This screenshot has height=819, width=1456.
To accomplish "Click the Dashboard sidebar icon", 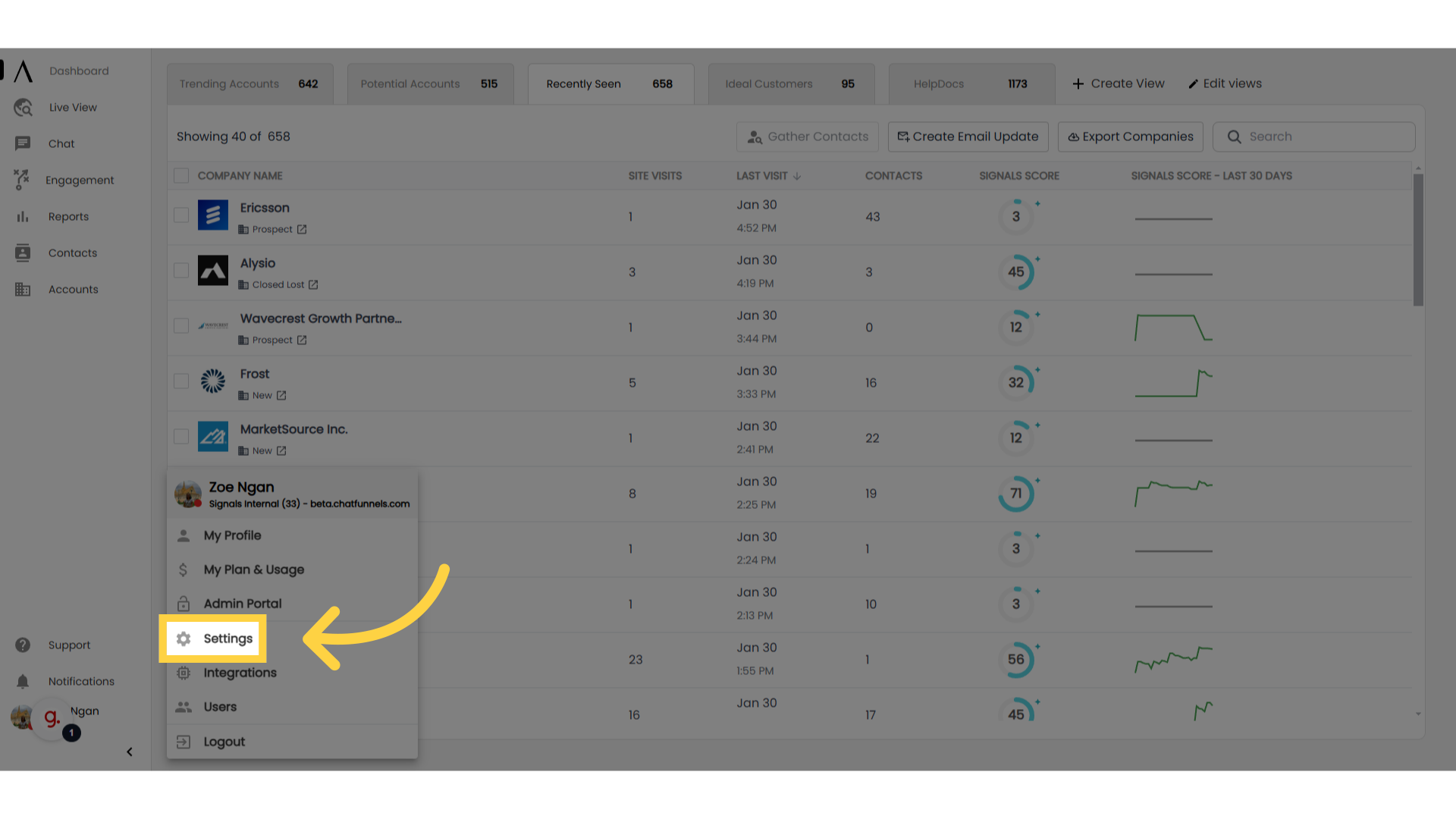I will 22,71.
